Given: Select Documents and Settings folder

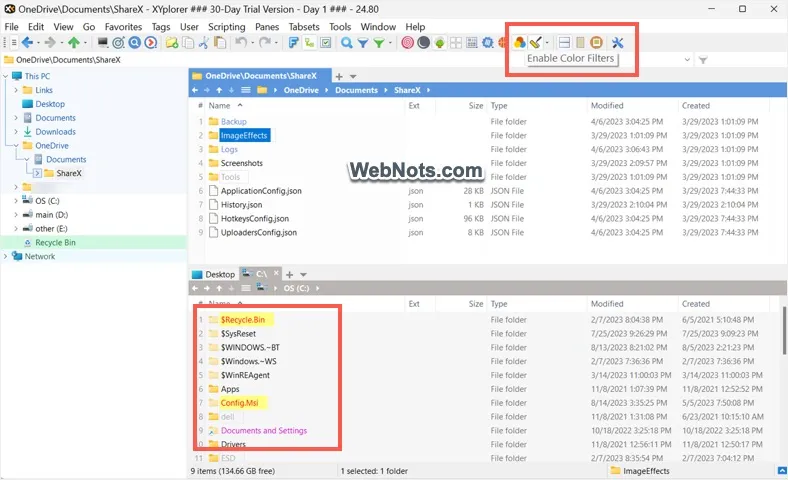Looking at the screenshot, I should (x=264, y=431).
